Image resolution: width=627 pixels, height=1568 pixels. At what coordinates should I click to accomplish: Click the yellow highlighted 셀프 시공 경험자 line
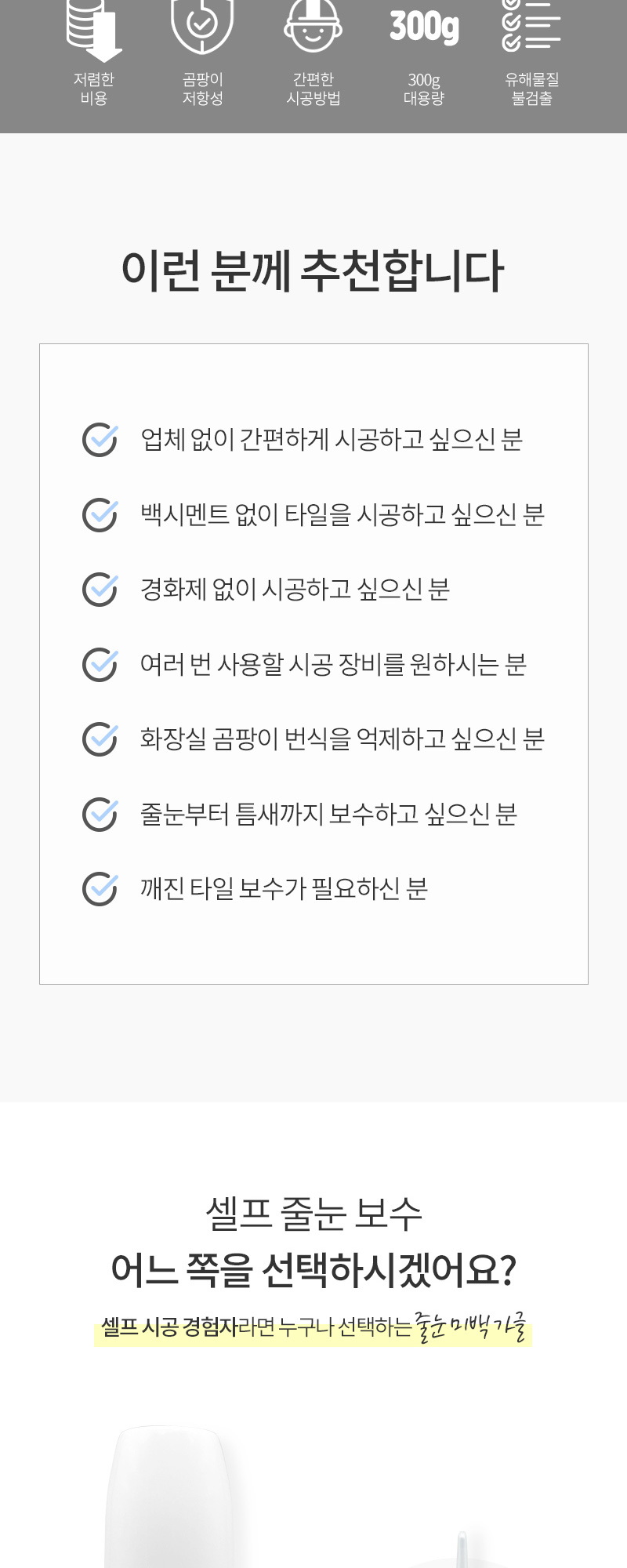313,1327
